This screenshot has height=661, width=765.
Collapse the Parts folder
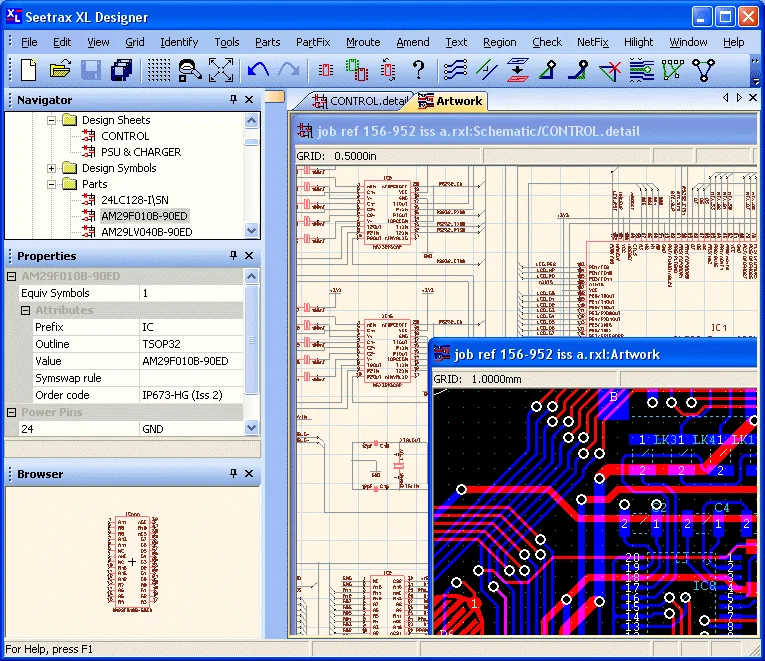(51, 184)
